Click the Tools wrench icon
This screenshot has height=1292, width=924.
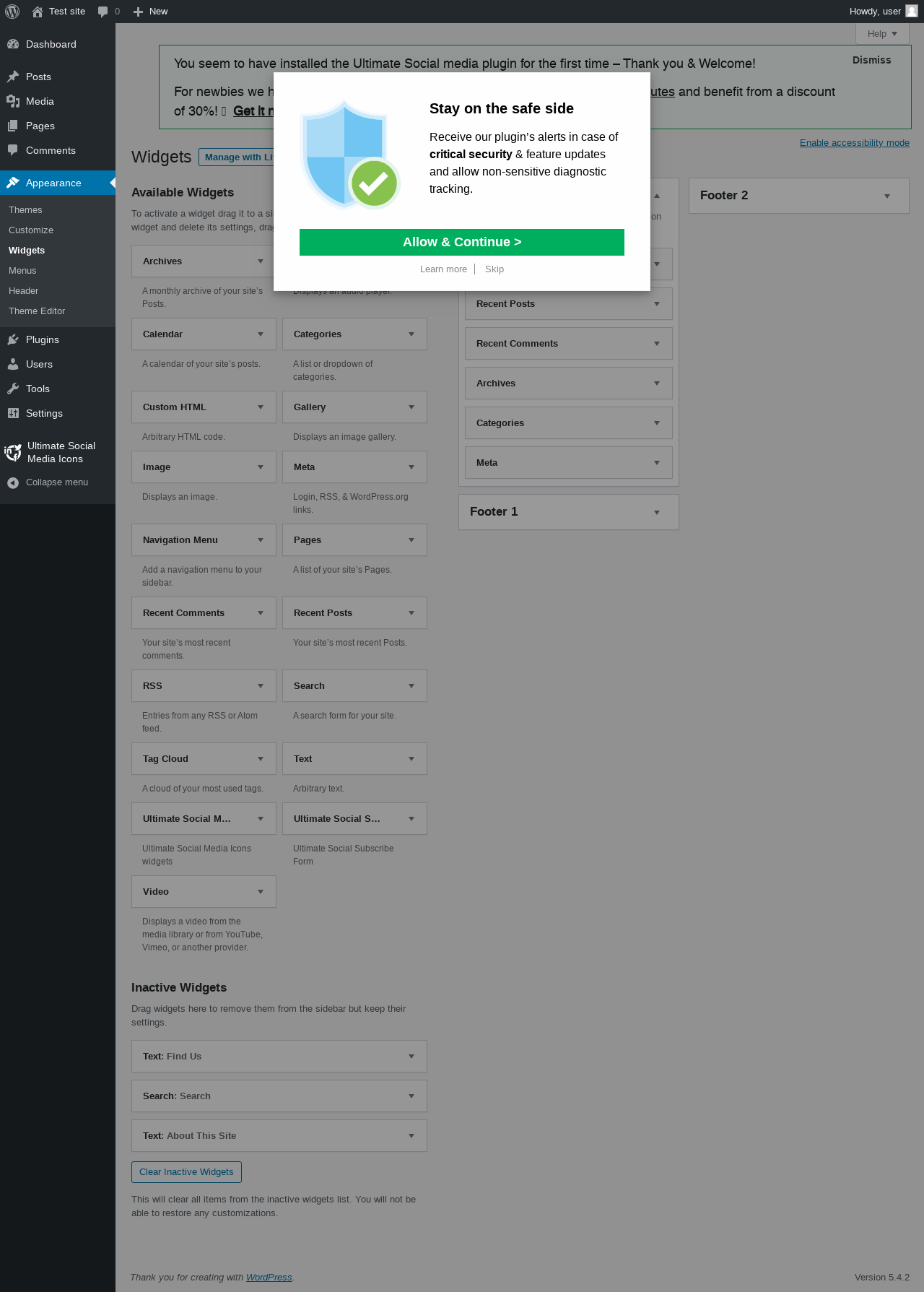[x=13, y=389]
